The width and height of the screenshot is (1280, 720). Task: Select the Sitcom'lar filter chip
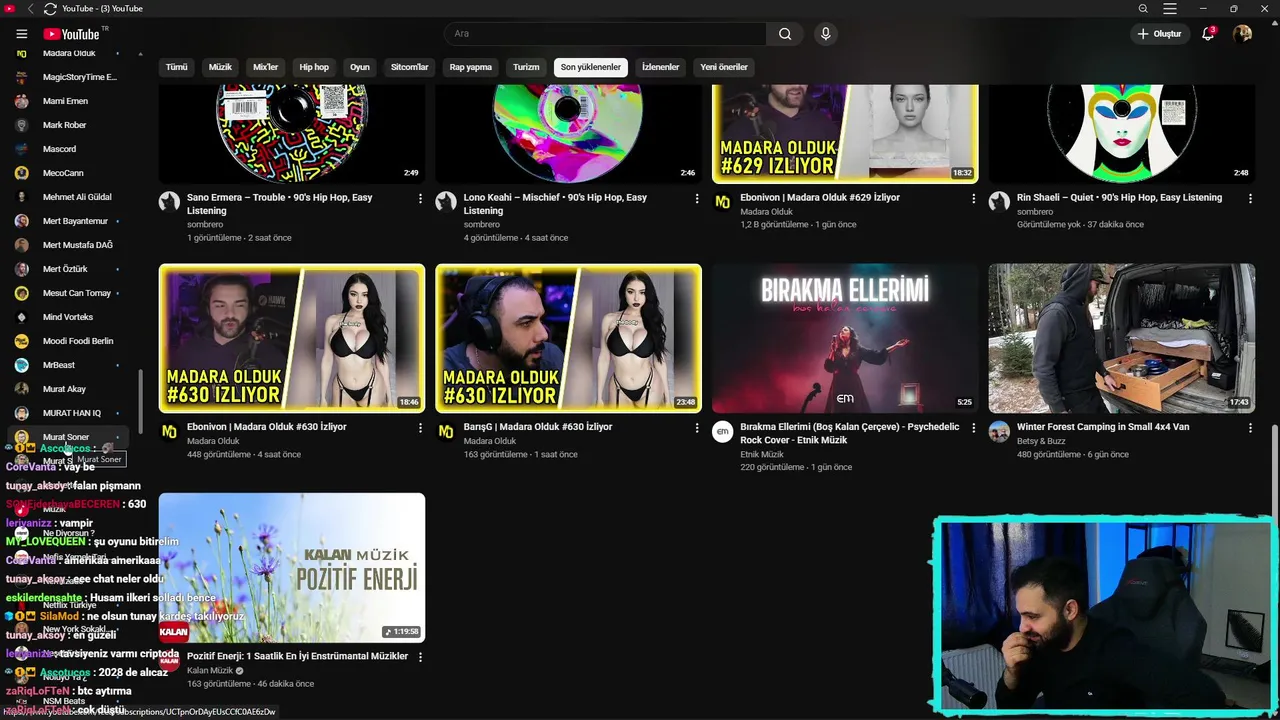(410, 67)
